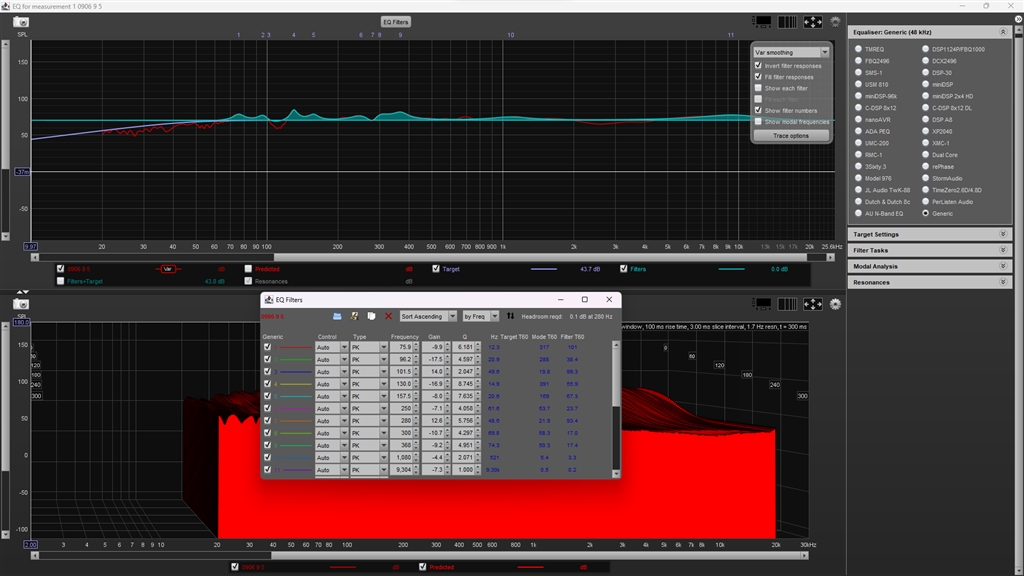Enable Show each filter checkbox
The image size is (1024, 576).
(758, 88)
